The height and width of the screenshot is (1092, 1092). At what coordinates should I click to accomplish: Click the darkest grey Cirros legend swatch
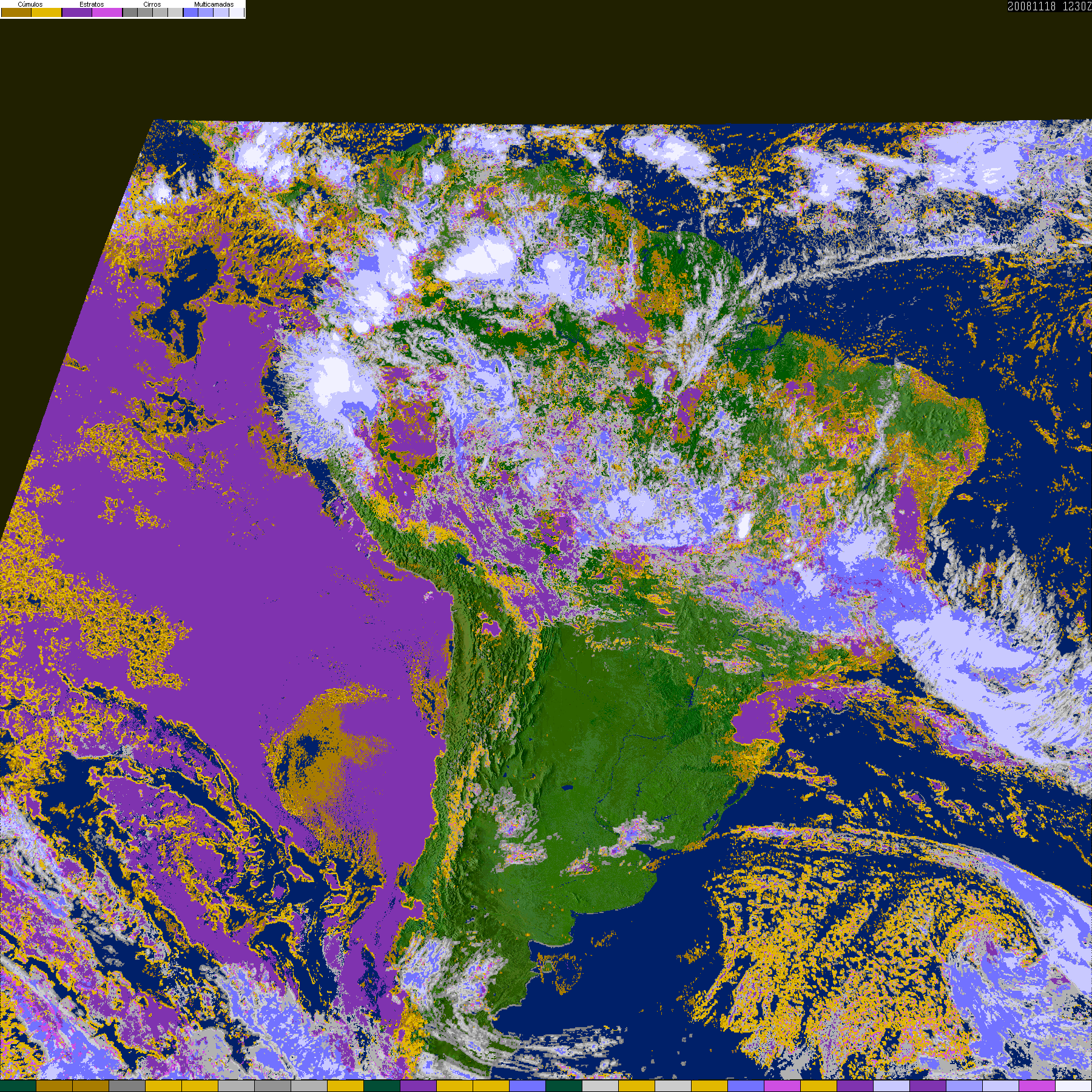[130, 12]
